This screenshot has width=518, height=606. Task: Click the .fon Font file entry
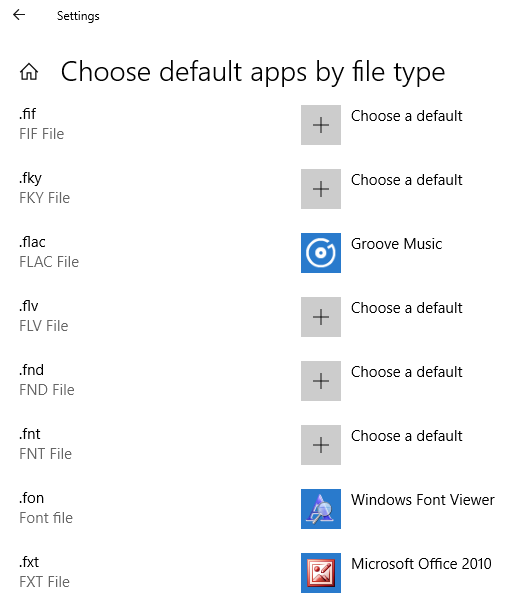tap(46, 508)
